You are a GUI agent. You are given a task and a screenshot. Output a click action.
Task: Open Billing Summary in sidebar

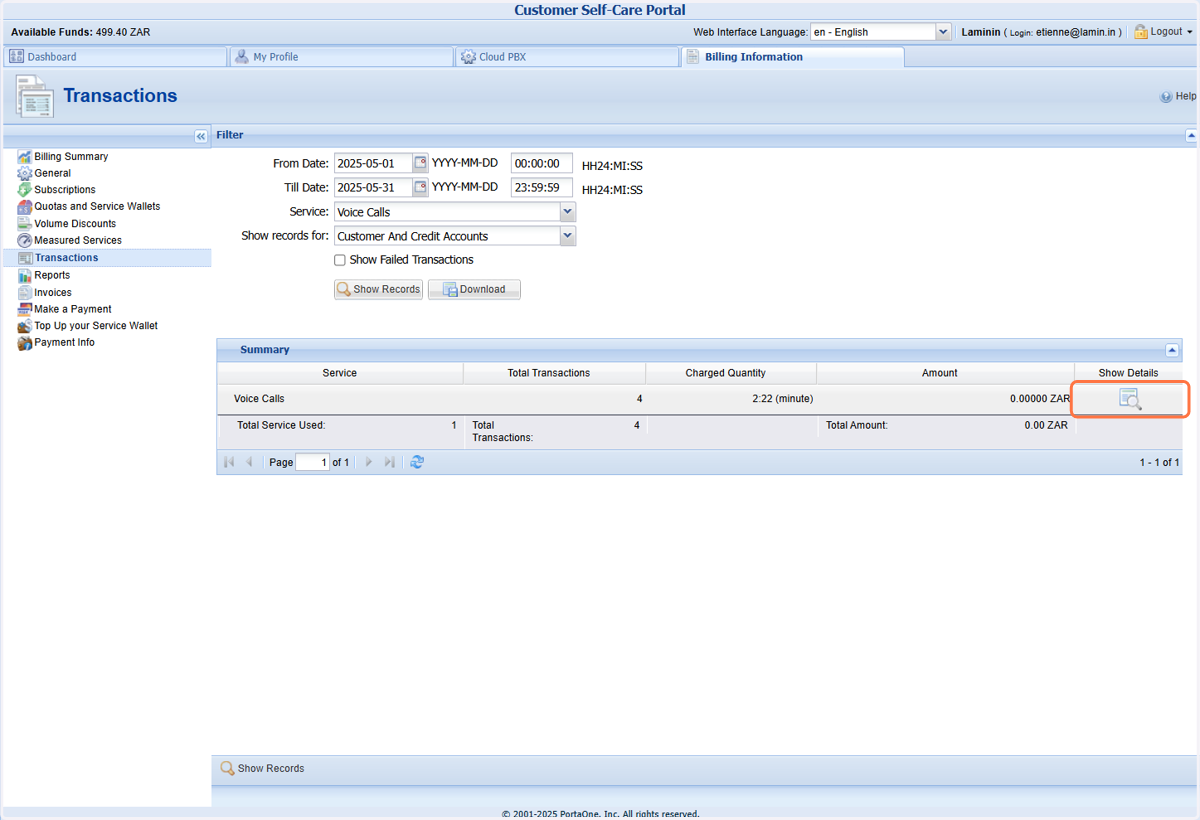click(71, 156)
